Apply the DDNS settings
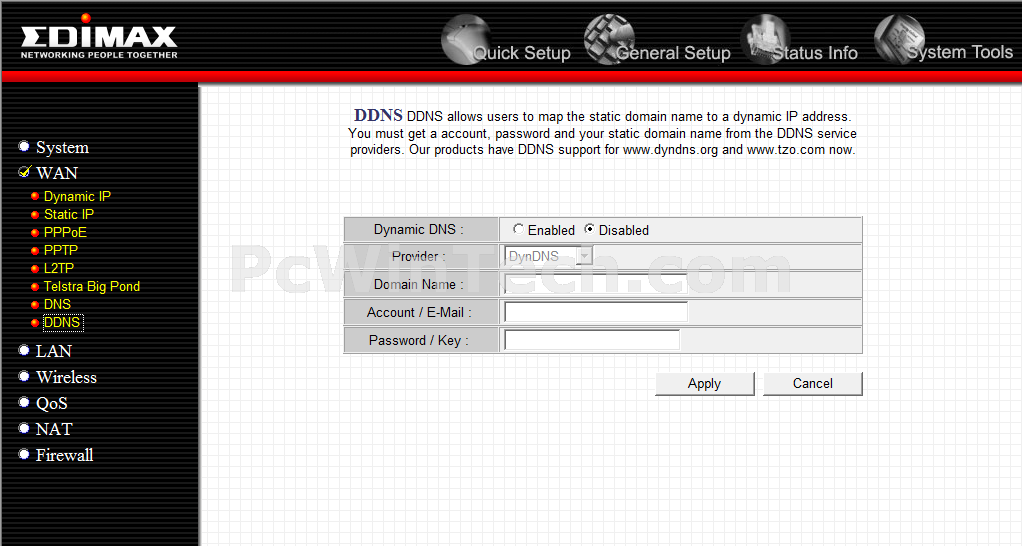 click(705, 384)
